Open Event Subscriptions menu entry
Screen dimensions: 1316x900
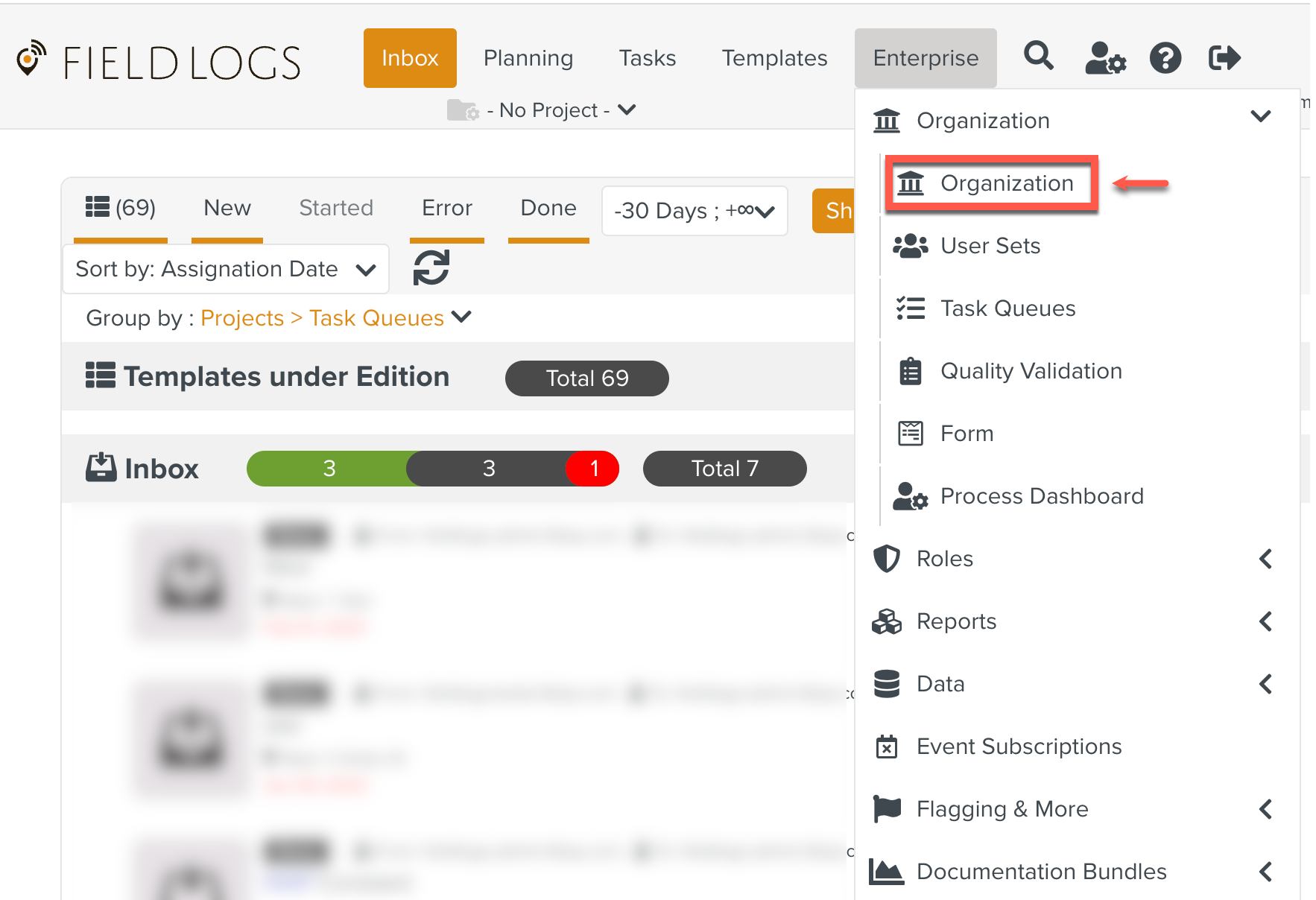click(1018, 747)
